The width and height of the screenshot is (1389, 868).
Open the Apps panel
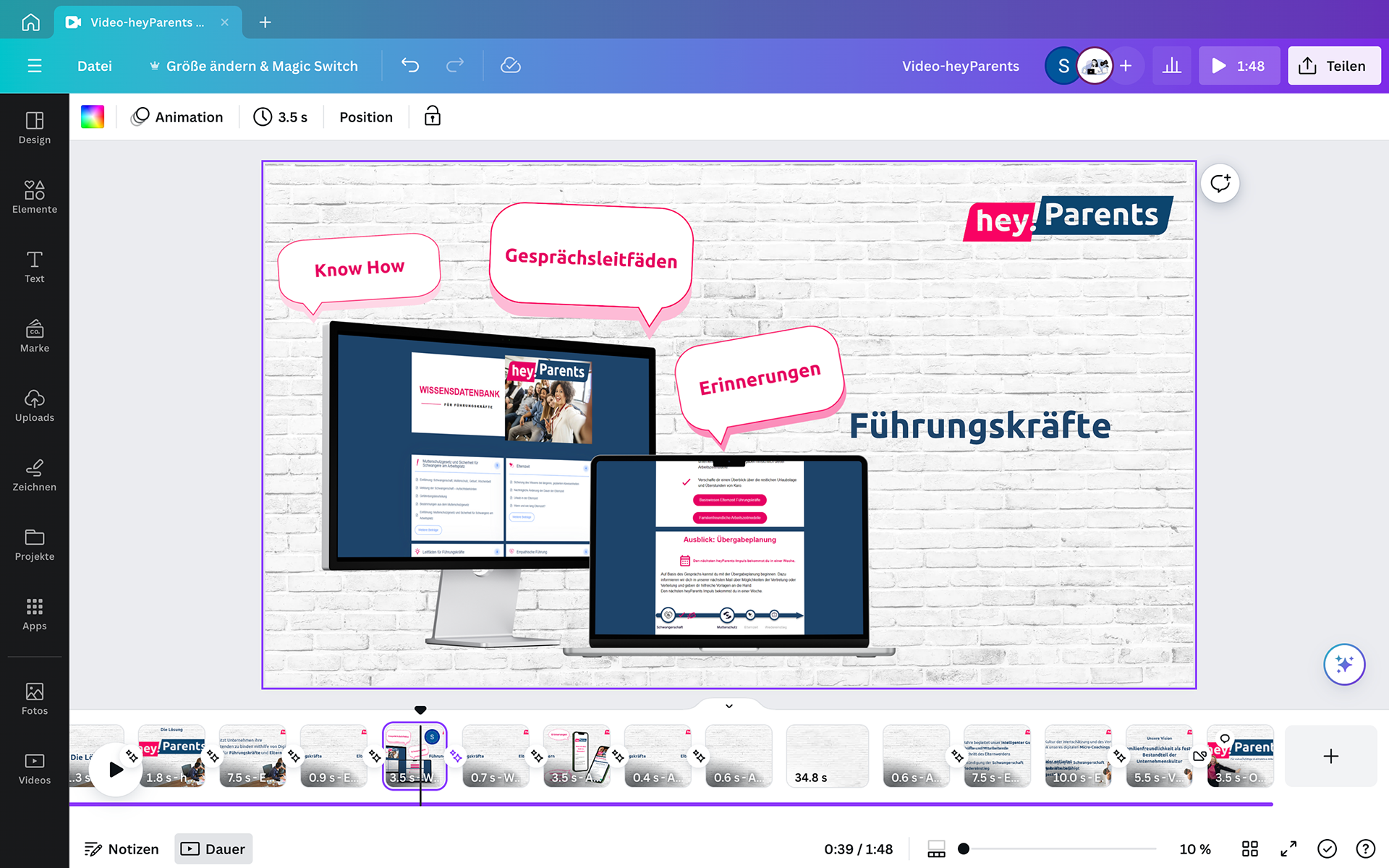click(35, 613)
